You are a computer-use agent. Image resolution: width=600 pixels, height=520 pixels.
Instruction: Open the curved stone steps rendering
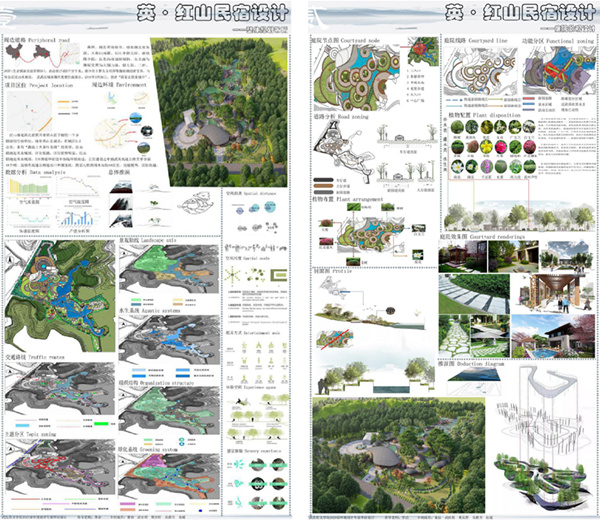[x=474, y=294]
